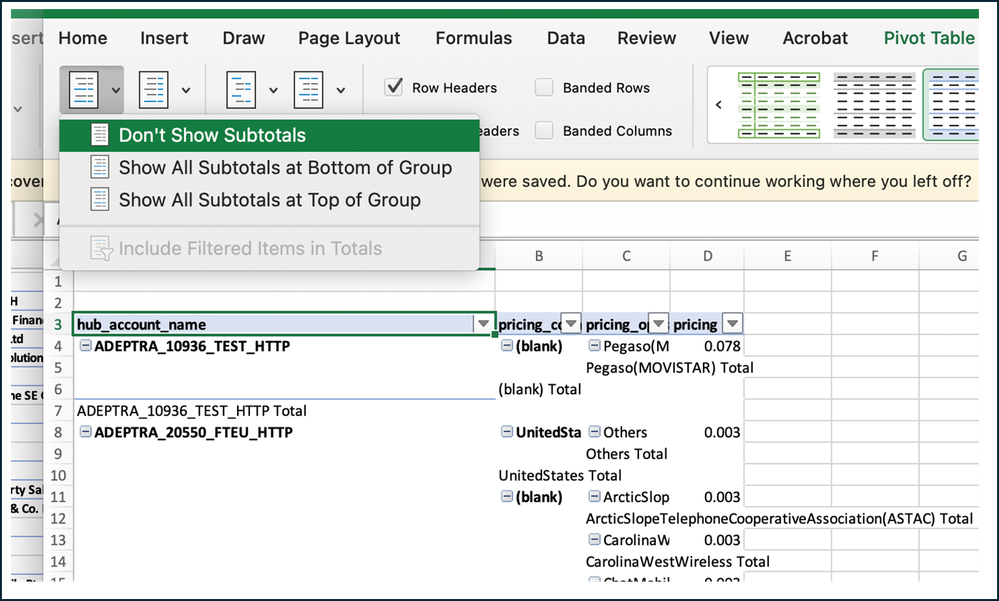The width and height of the screenshot is (999, 601).
Task: Click the Others Total cell
Action: [x=627, y=454]
